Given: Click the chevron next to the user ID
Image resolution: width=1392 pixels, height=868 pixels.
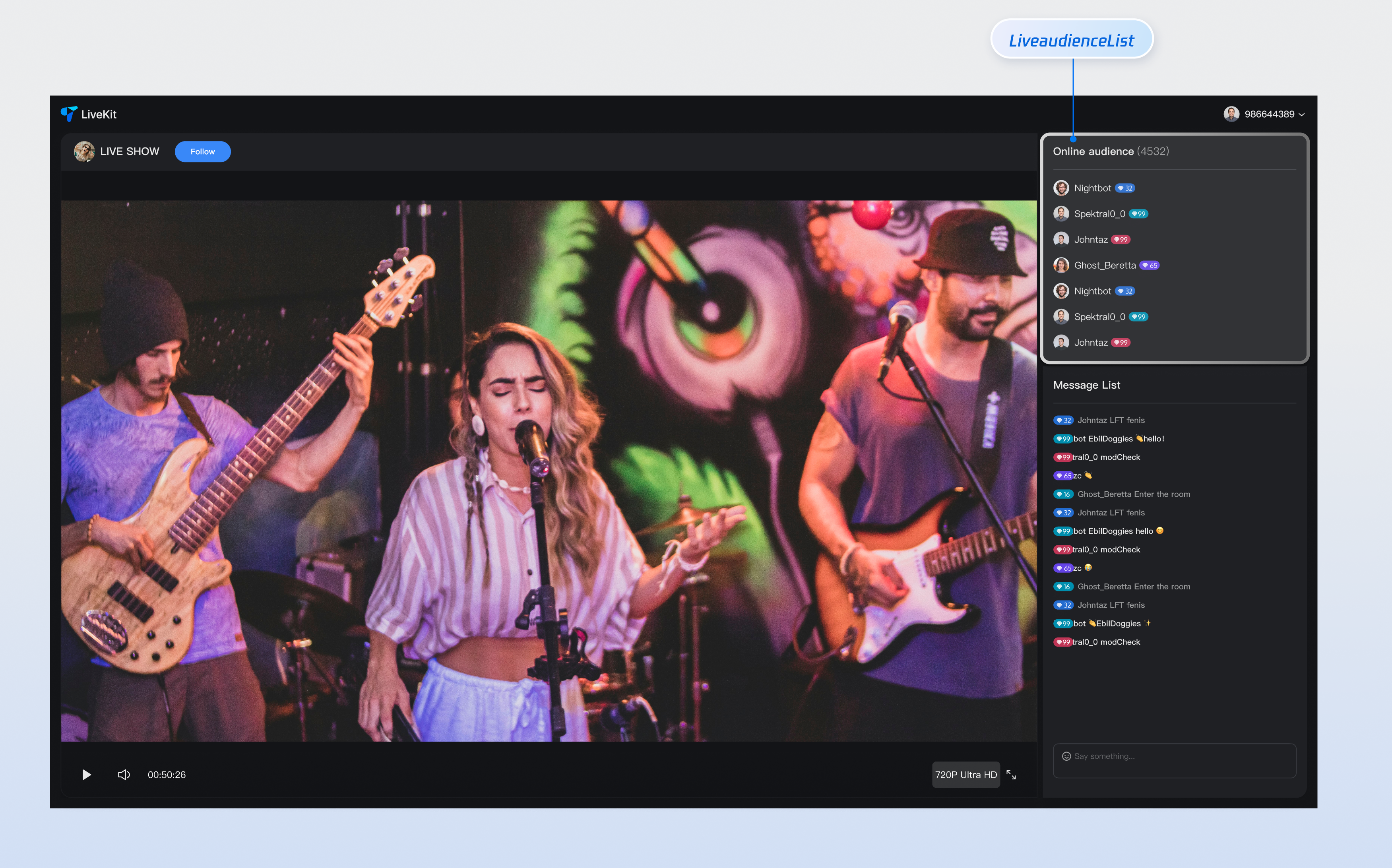Looking at the screenshot, I should [1301, 114].
